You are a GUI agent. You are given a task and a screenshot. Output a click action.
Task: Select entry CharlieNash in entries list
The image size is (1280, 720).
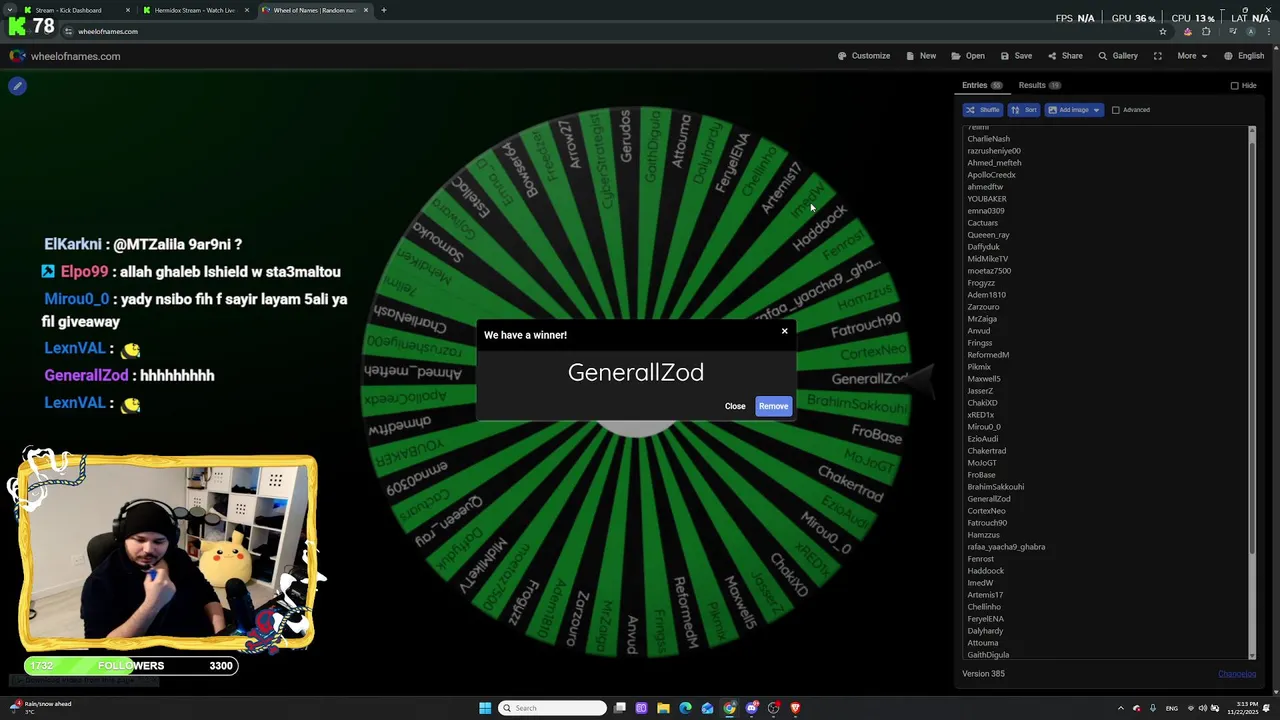tap(988, 139)
